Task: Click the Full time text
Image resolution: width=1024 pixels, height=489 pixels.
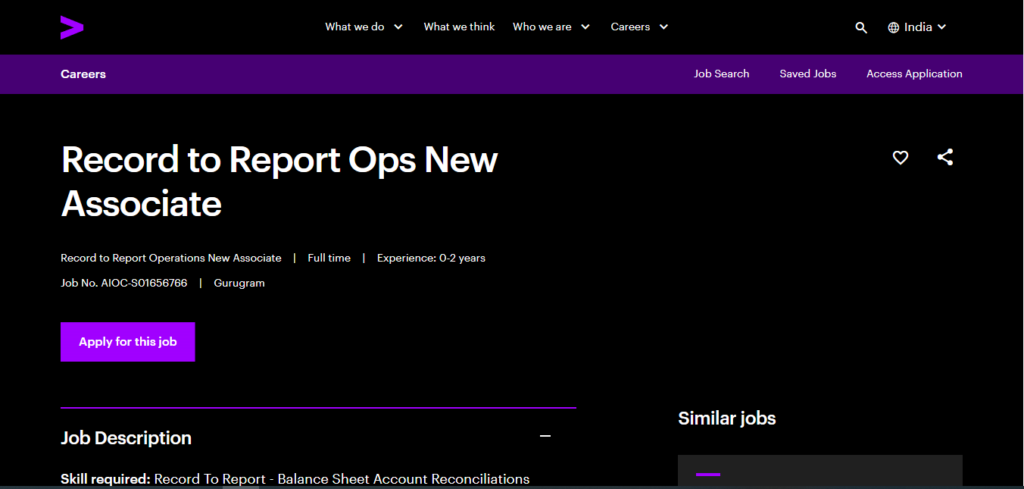Action: 329,258
